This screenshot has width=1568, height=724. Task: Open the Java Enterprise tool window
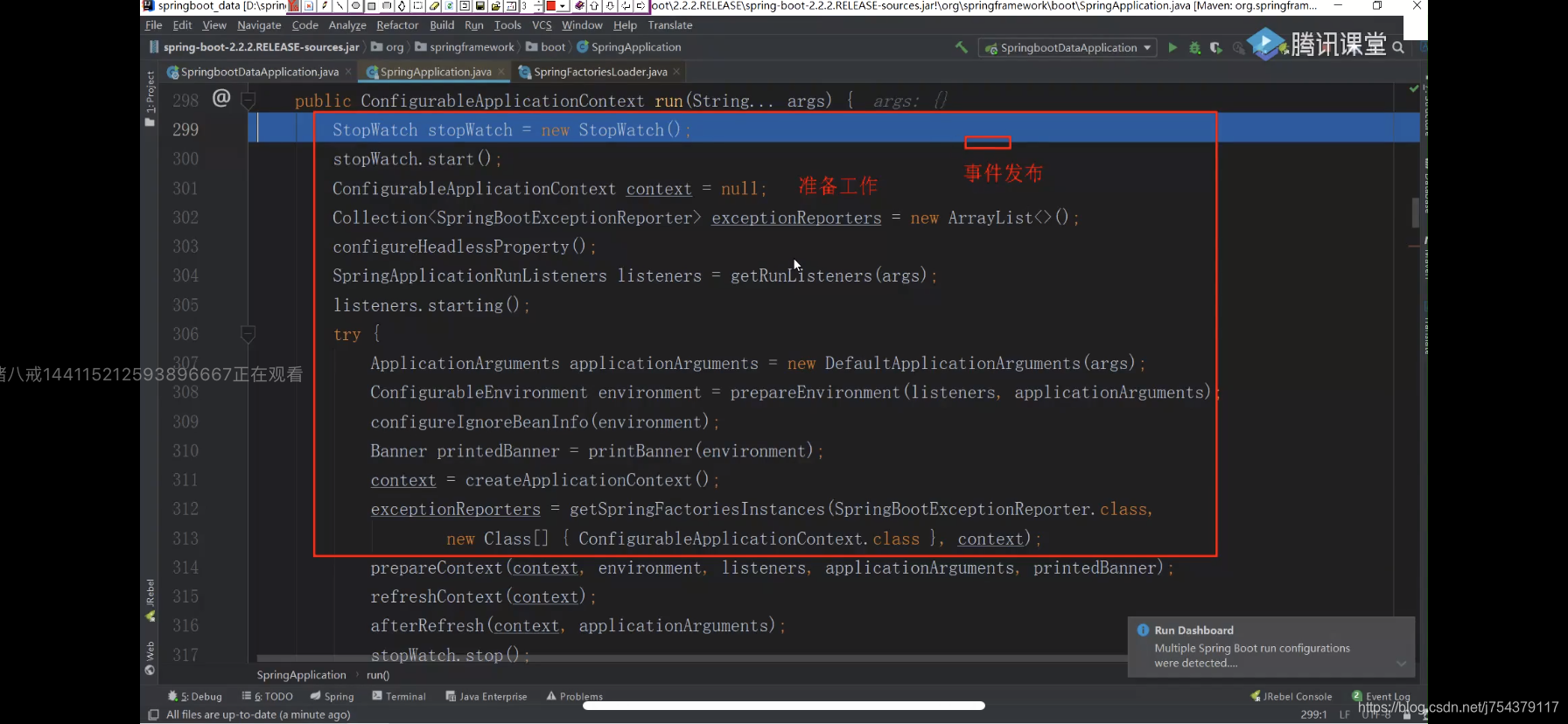[x=486, y=697]
